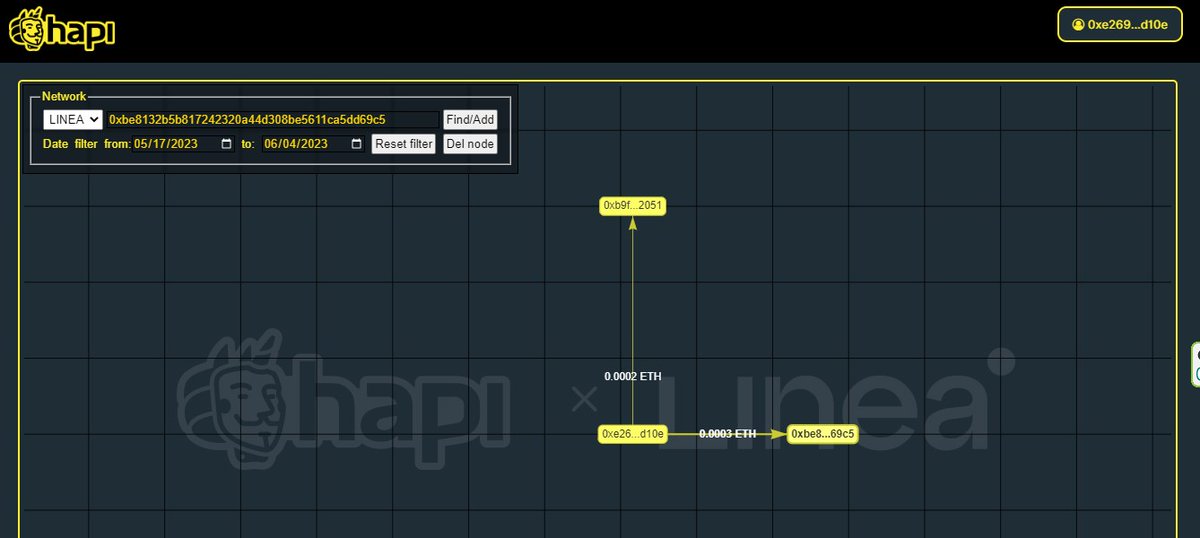Image resolution: width=1200 pixels, height=538 pixels.
Task: Click the Date filter from label
Action: pos(86,144)
